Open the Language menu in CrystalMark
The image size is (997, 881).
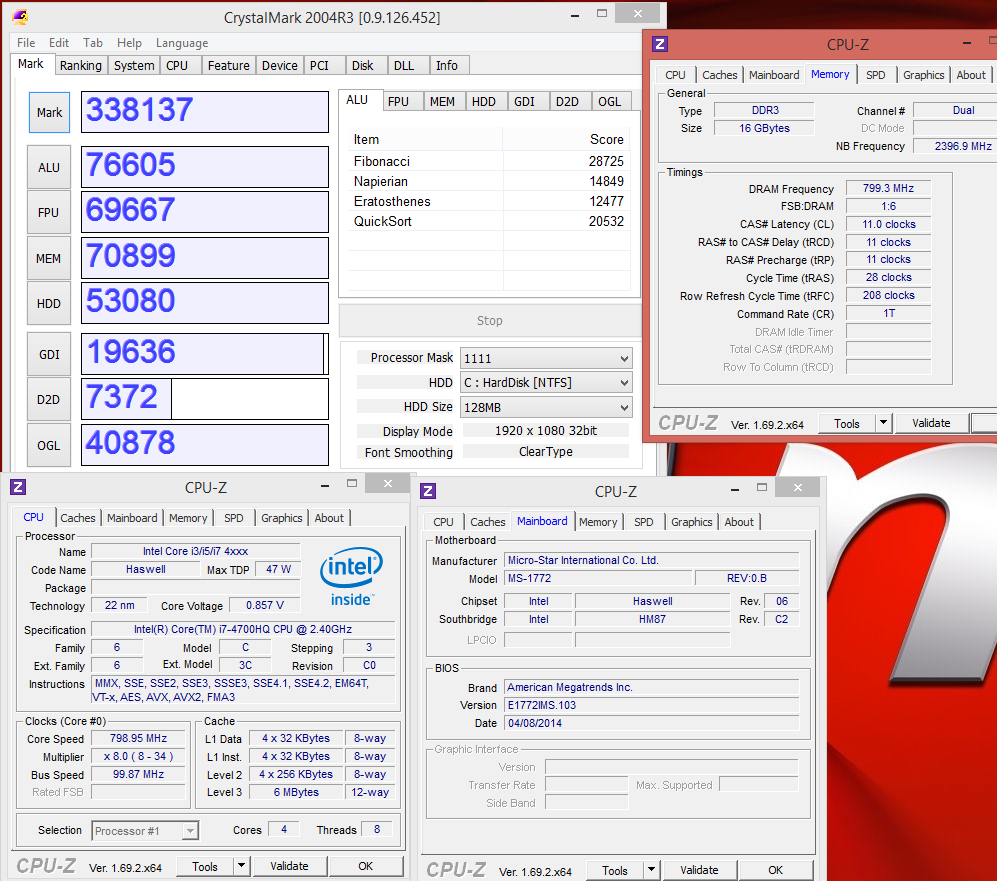coord(182,43)
